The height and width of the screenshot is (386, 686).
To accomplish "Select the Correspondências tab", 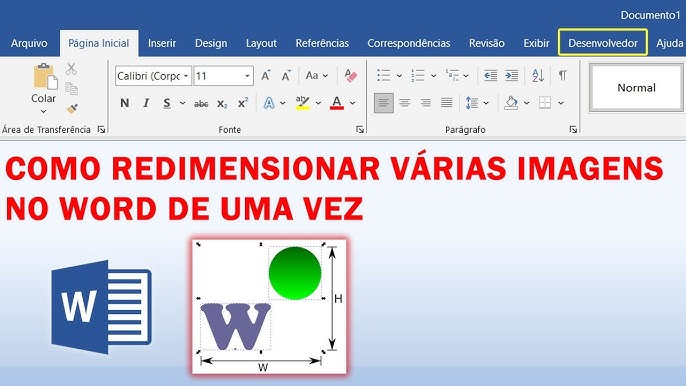I will coord(409,43).
